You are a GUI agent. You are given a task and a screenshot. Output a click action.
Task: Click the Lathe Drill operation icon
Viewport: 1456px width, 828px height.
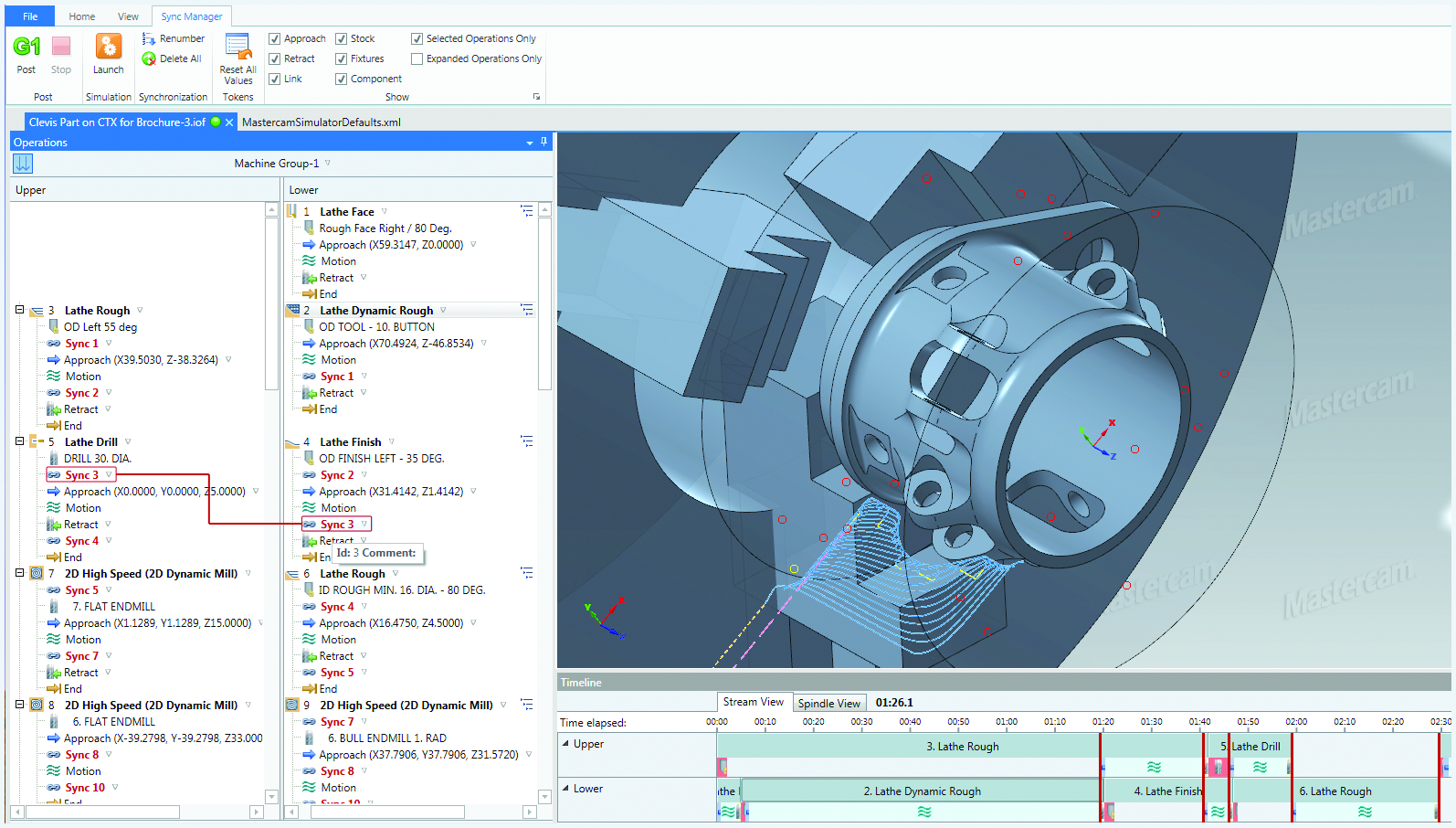[x=37, y=441]
